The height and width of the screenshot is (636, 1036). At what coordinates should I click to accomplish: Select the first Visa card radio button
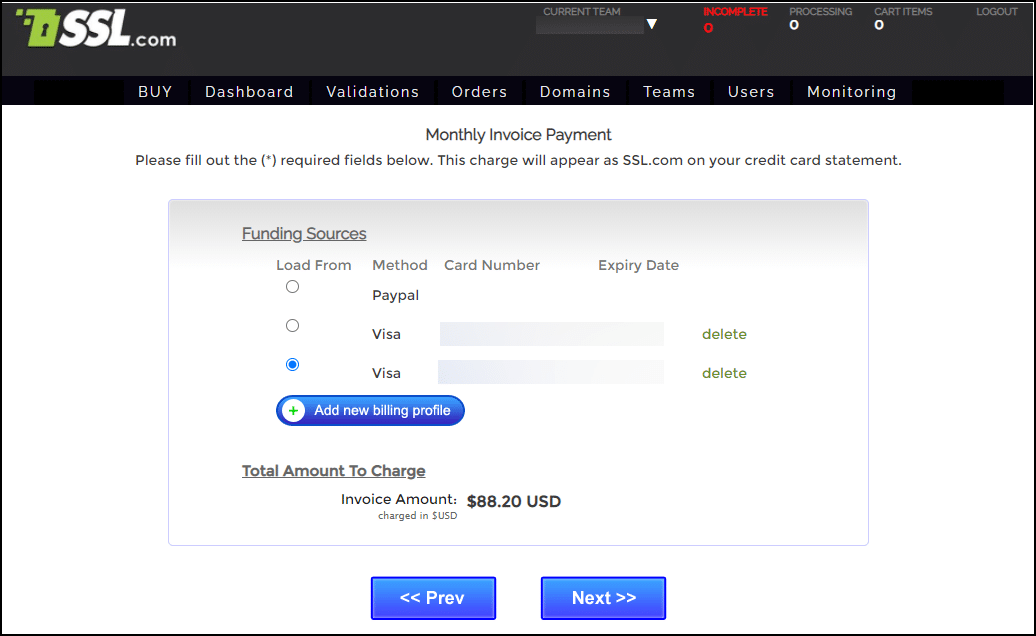(292, 326)
